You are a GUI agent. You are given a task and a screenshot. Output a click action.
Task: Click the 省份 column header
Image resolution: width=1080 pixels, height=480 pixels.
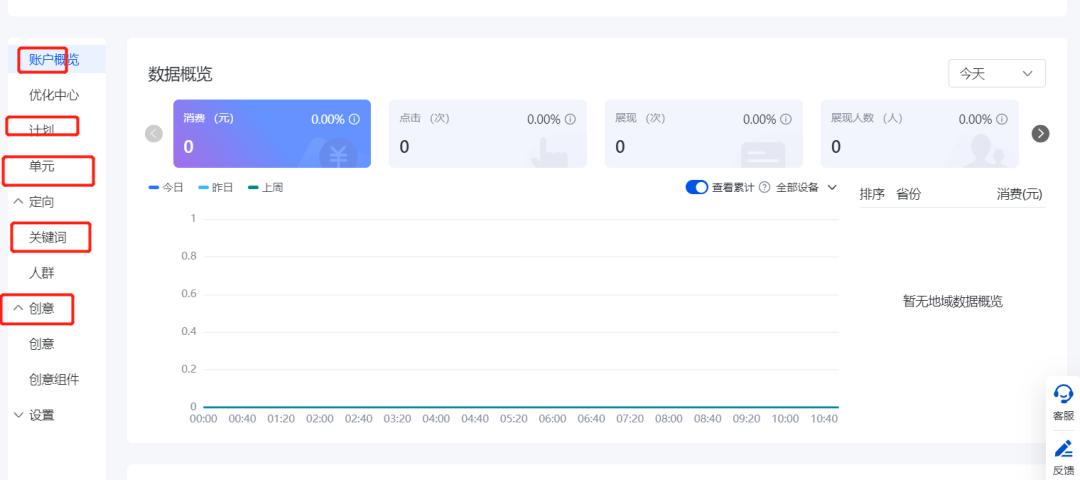[x=908, y=195]
